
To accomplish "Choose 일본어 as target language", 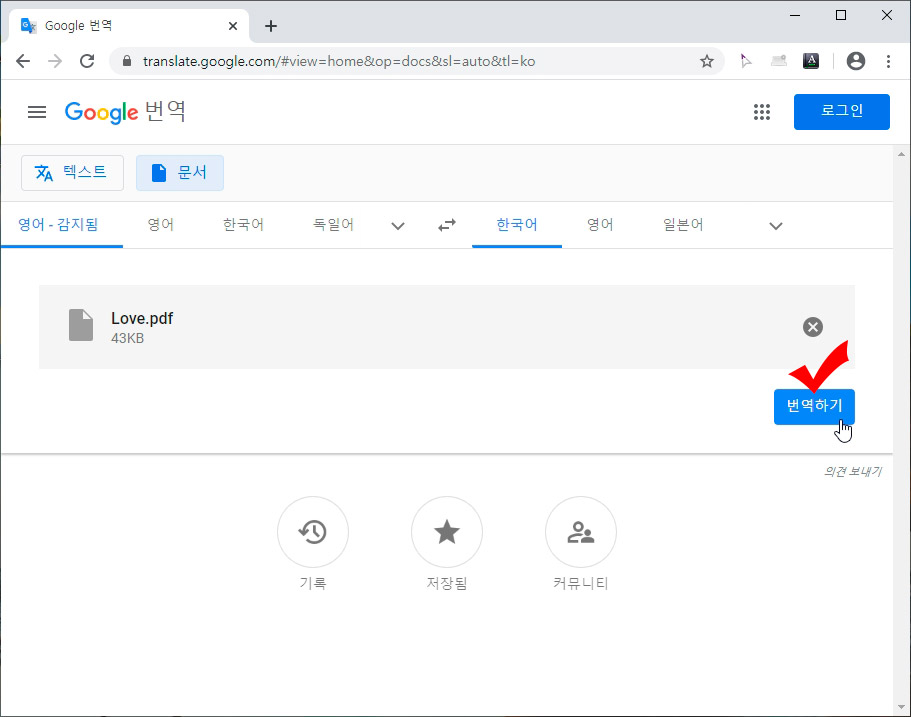I will (683, 225).
